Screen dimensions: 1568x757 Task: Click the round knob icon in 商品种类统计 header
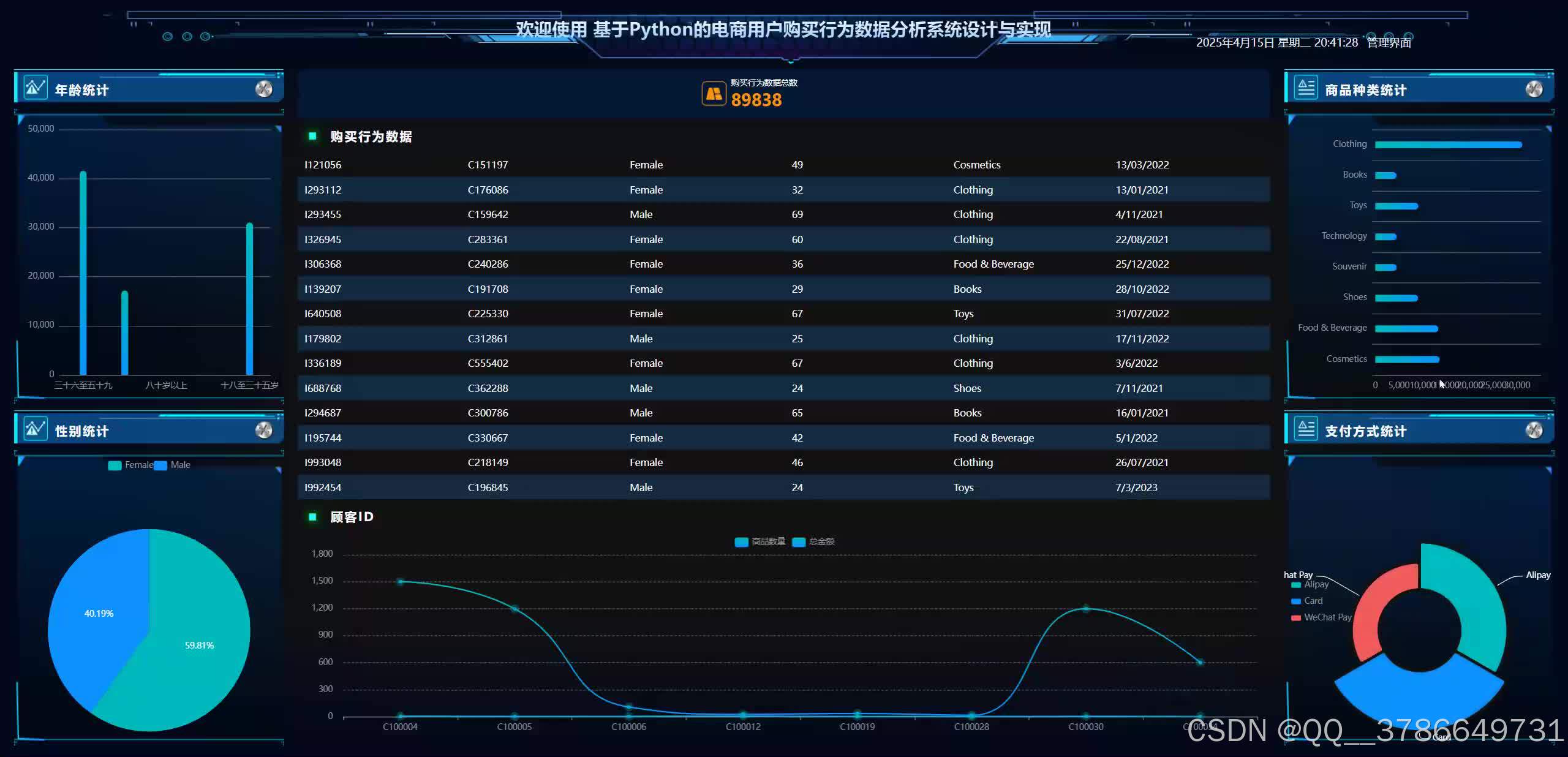pyautogui.click(x=1534, y=89)
